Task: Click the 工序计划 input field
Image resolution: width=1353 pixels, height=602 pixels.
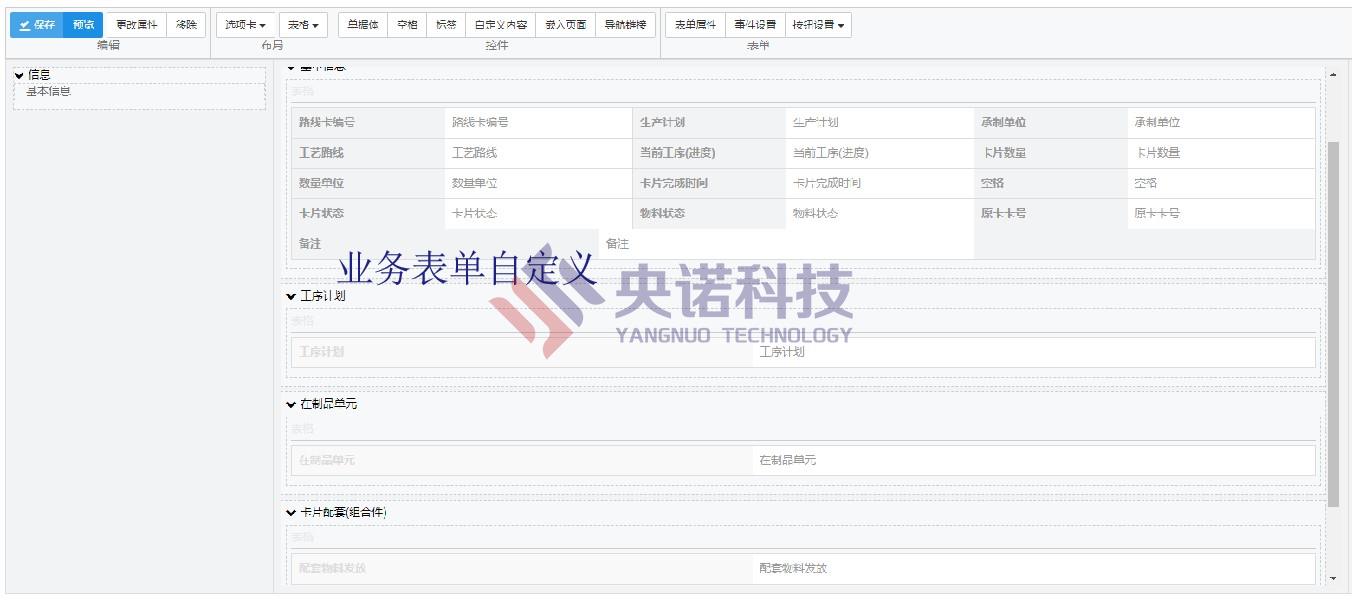Action: click(1034, 352)
